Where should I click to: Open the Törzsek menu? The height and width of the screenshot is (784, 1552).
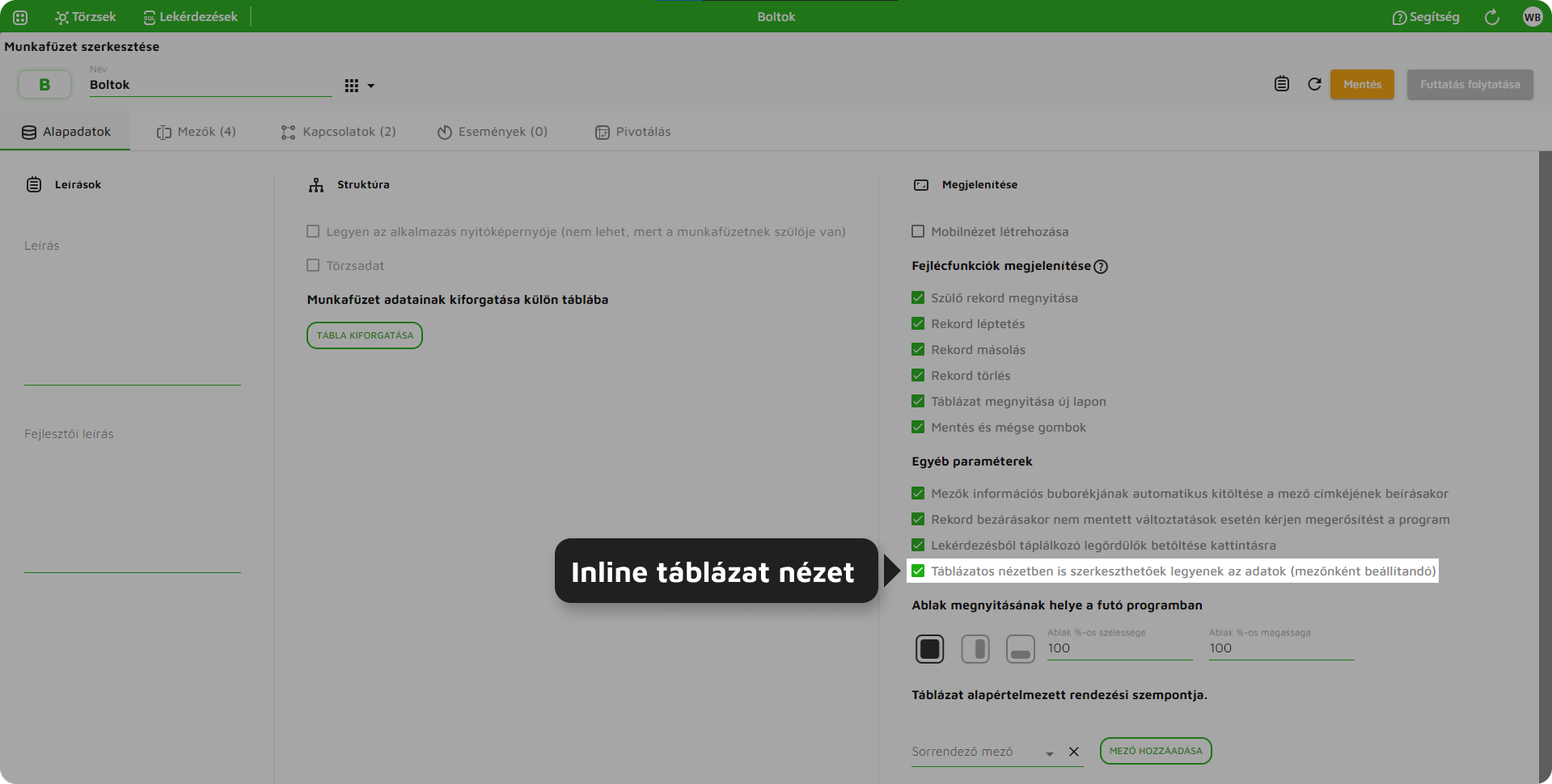(86, 17)
